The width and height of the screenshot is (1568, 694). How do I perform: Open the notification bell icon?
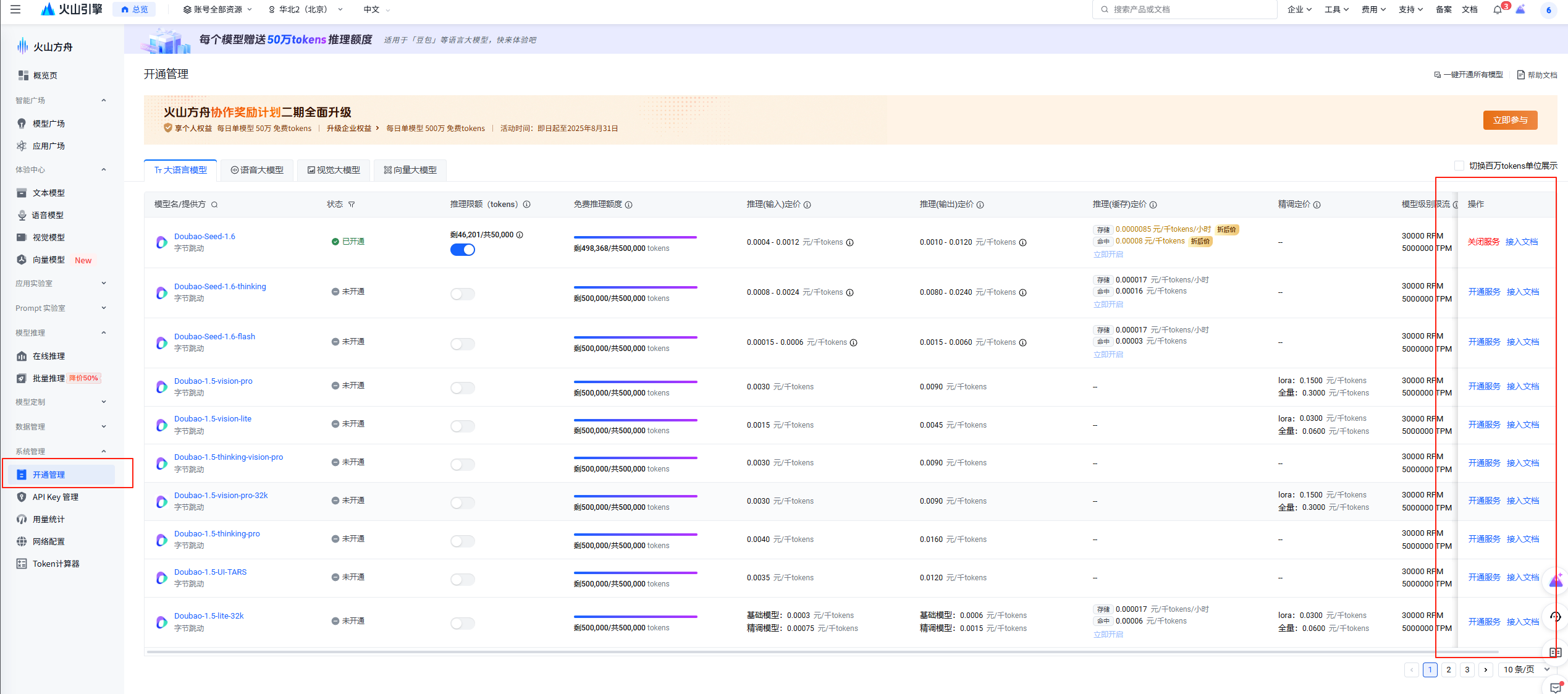[1497, 9]
